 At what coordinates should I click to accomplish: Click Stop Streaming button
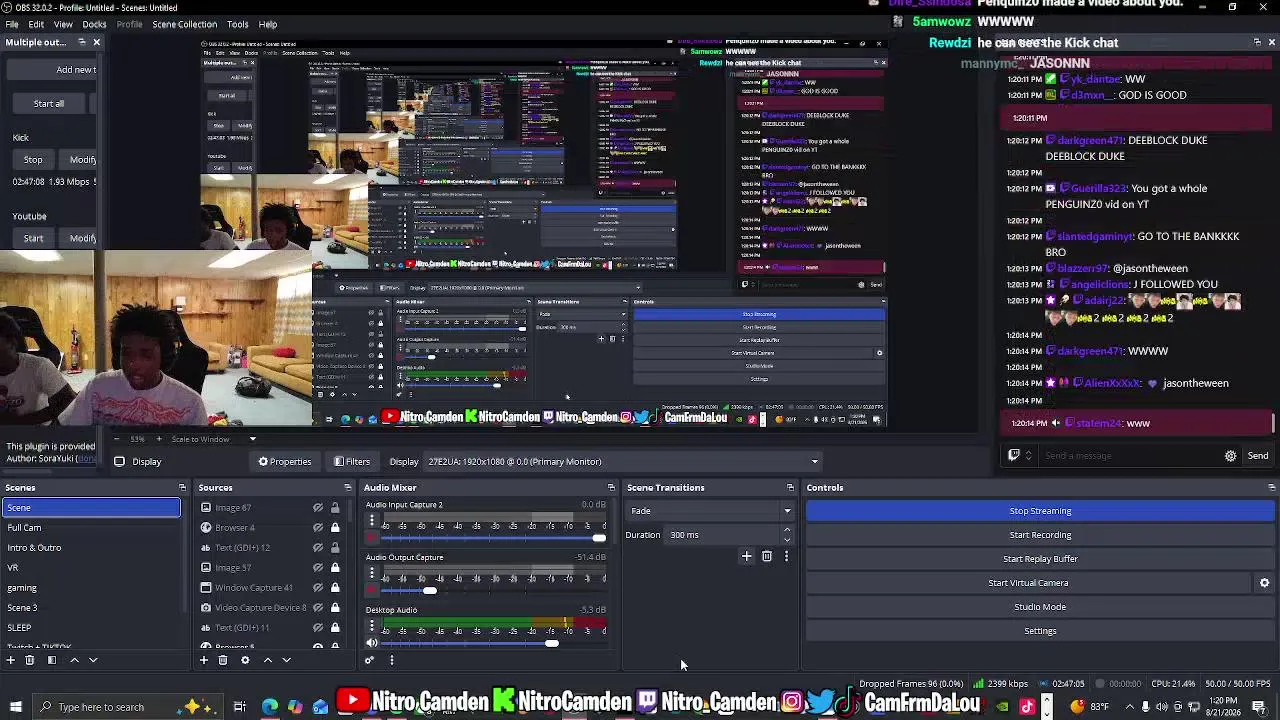[x=1040, y=511]
